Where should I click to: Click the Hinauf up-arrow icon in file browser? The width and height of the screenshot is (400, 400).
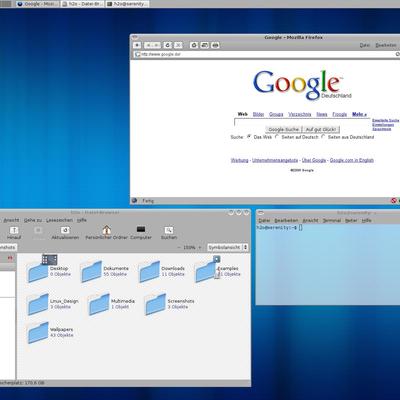14,230
